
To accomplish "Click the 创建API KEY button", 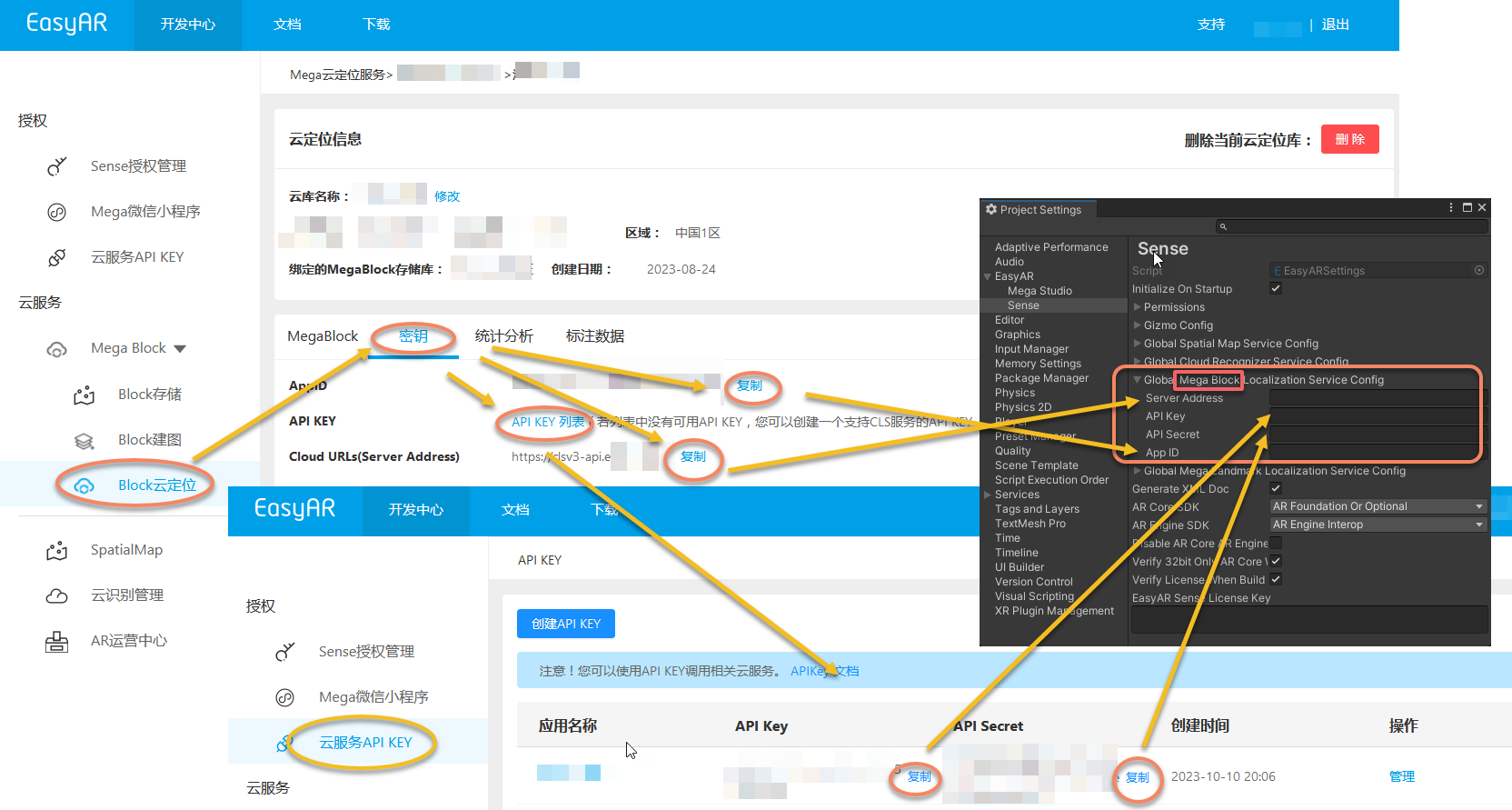I will pyautogui.click(x=566, y=624).
